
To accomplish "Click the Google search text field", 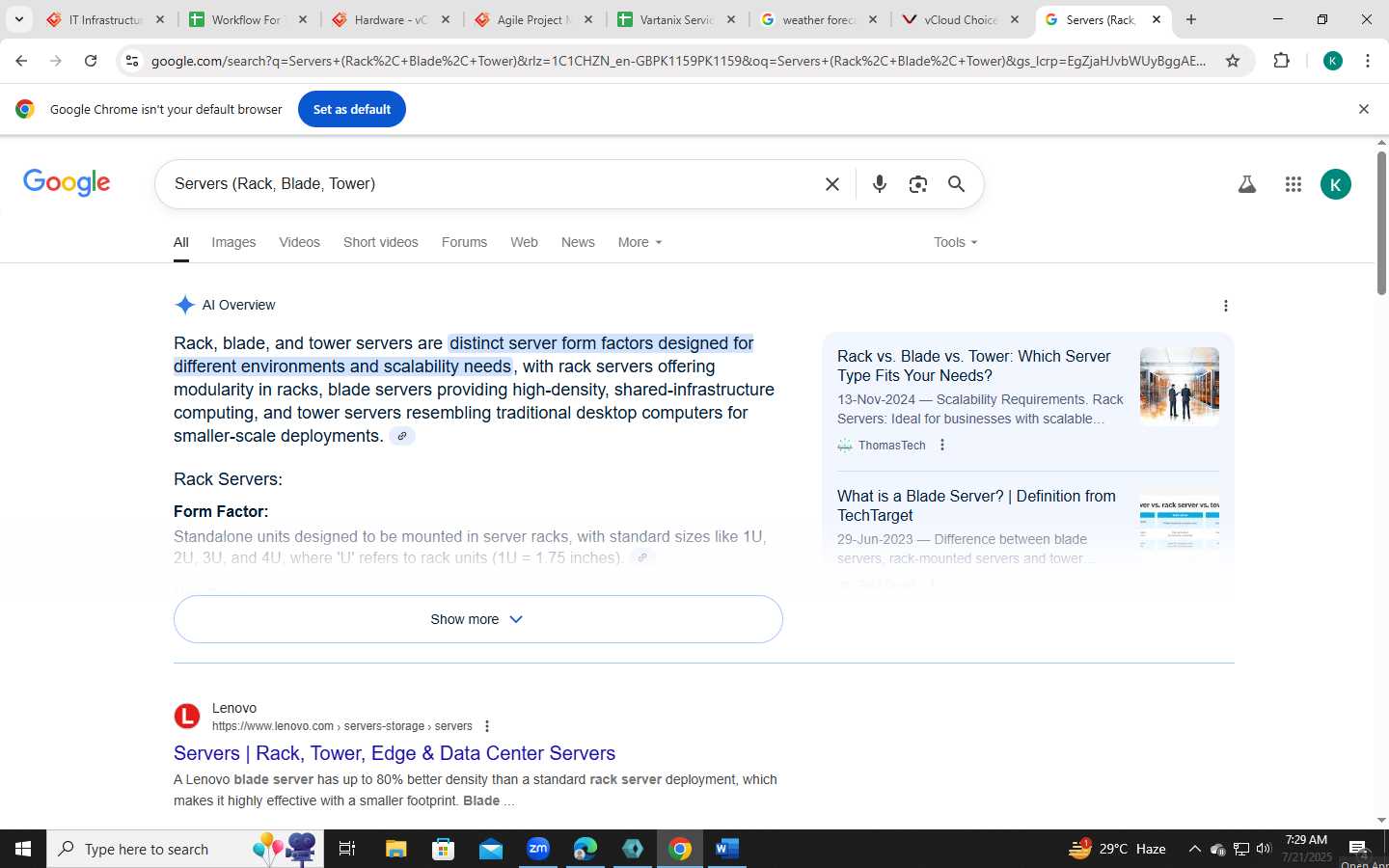I will click(x=492, y=183).
